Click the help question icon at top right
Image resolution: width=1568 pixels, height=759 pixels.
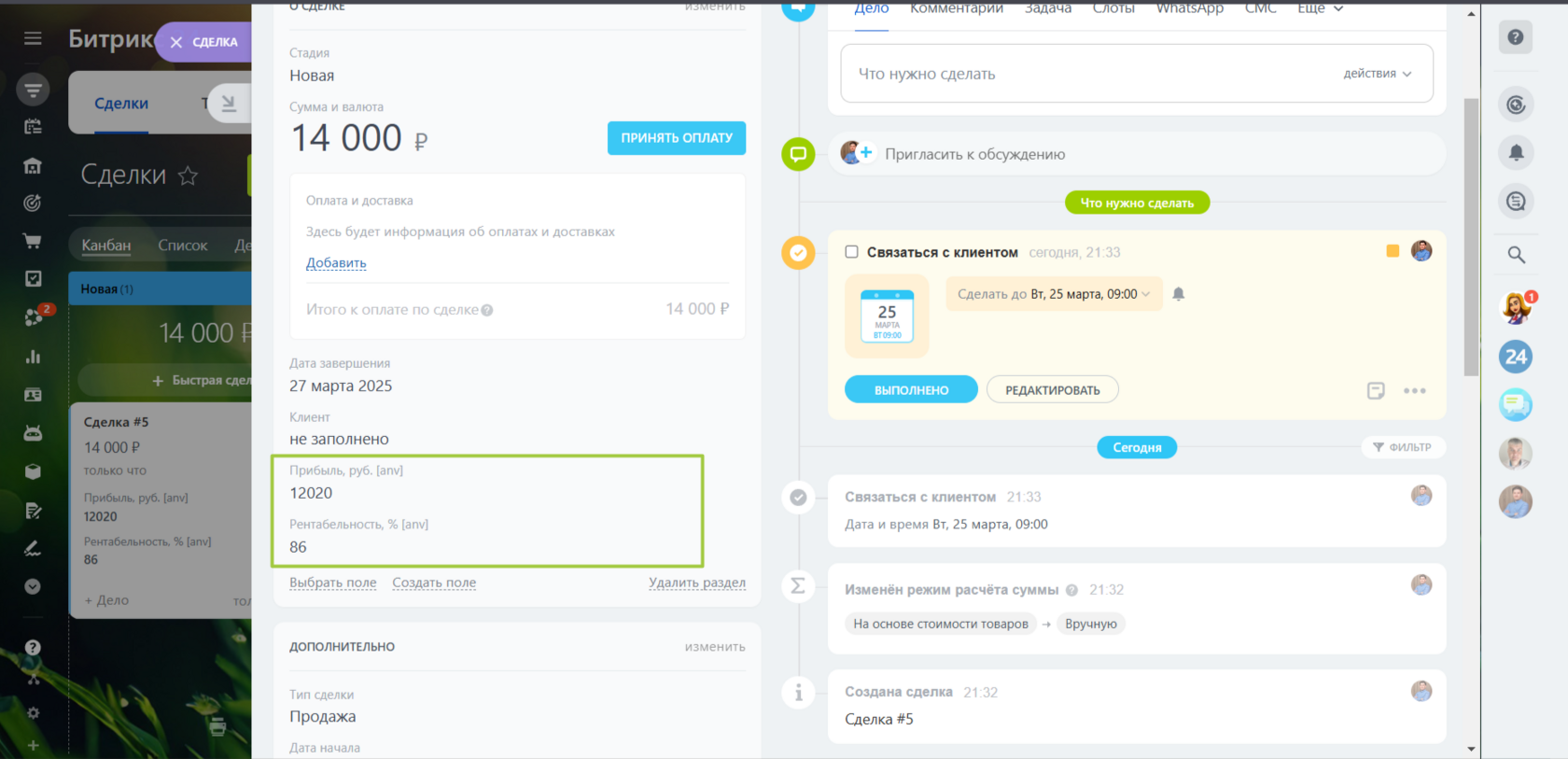[x=1516, y=37]
